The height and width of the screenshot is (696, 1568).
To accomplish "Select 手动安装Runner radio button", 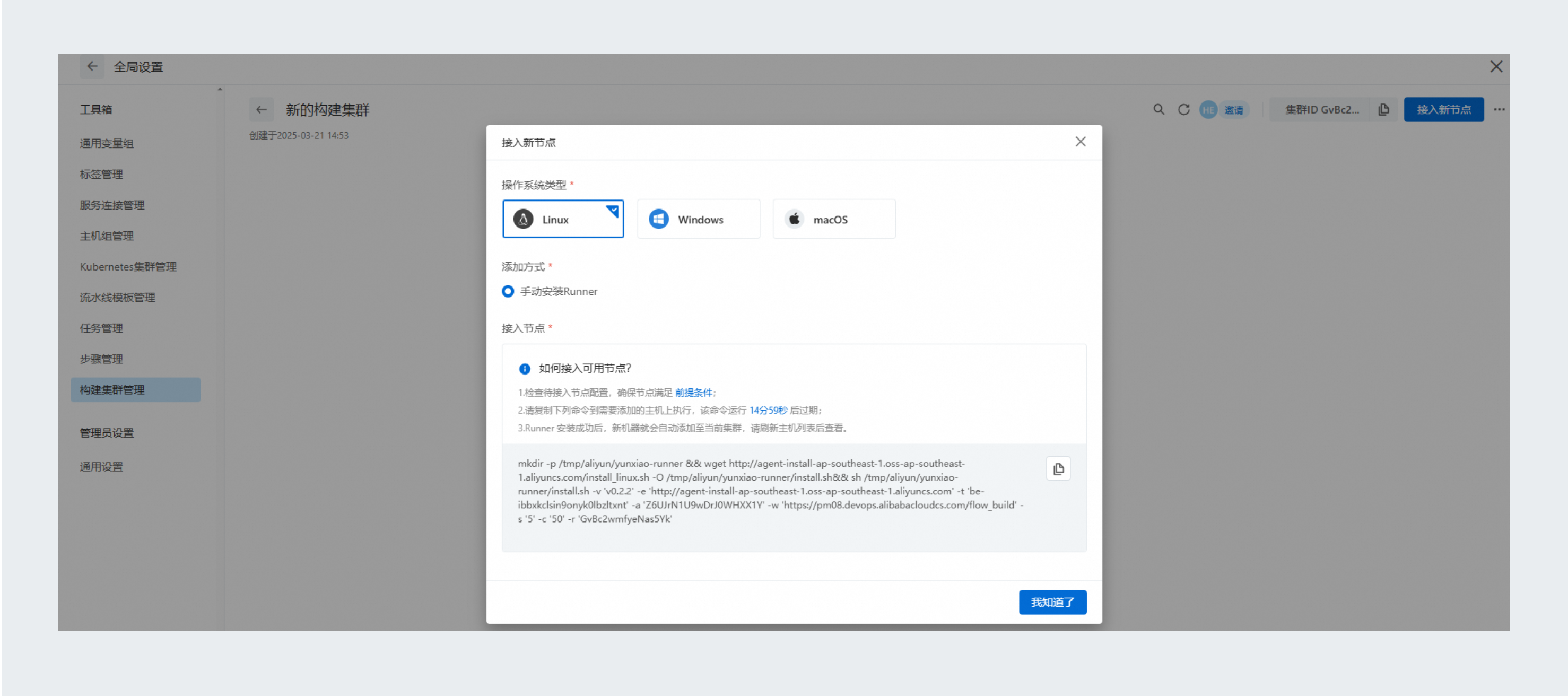I will coord(508,292).
